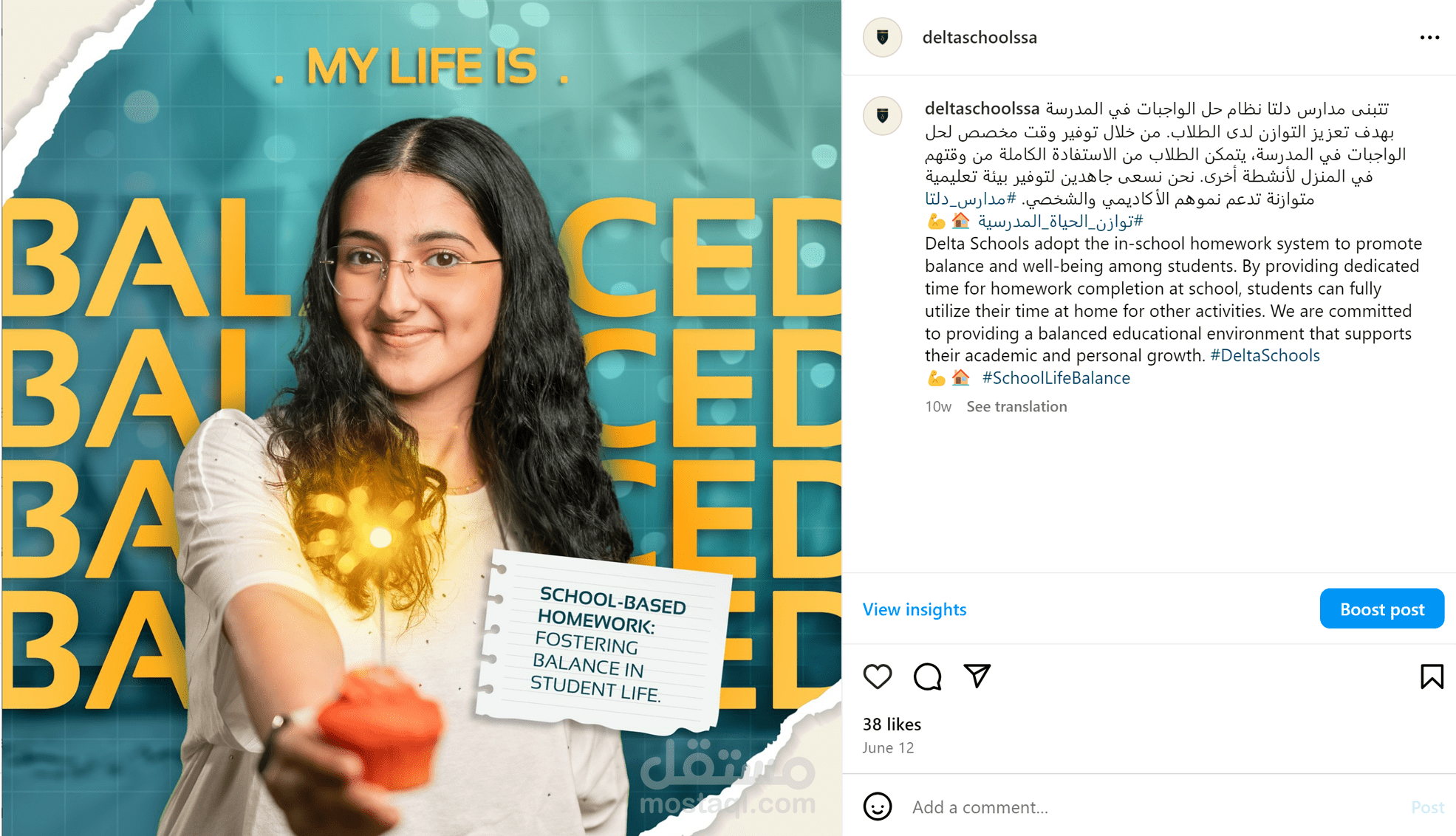The width and height of the screenshot is (1456, 836).
Task: Share post using paper plane icon
Action: (x=977, y=676)
